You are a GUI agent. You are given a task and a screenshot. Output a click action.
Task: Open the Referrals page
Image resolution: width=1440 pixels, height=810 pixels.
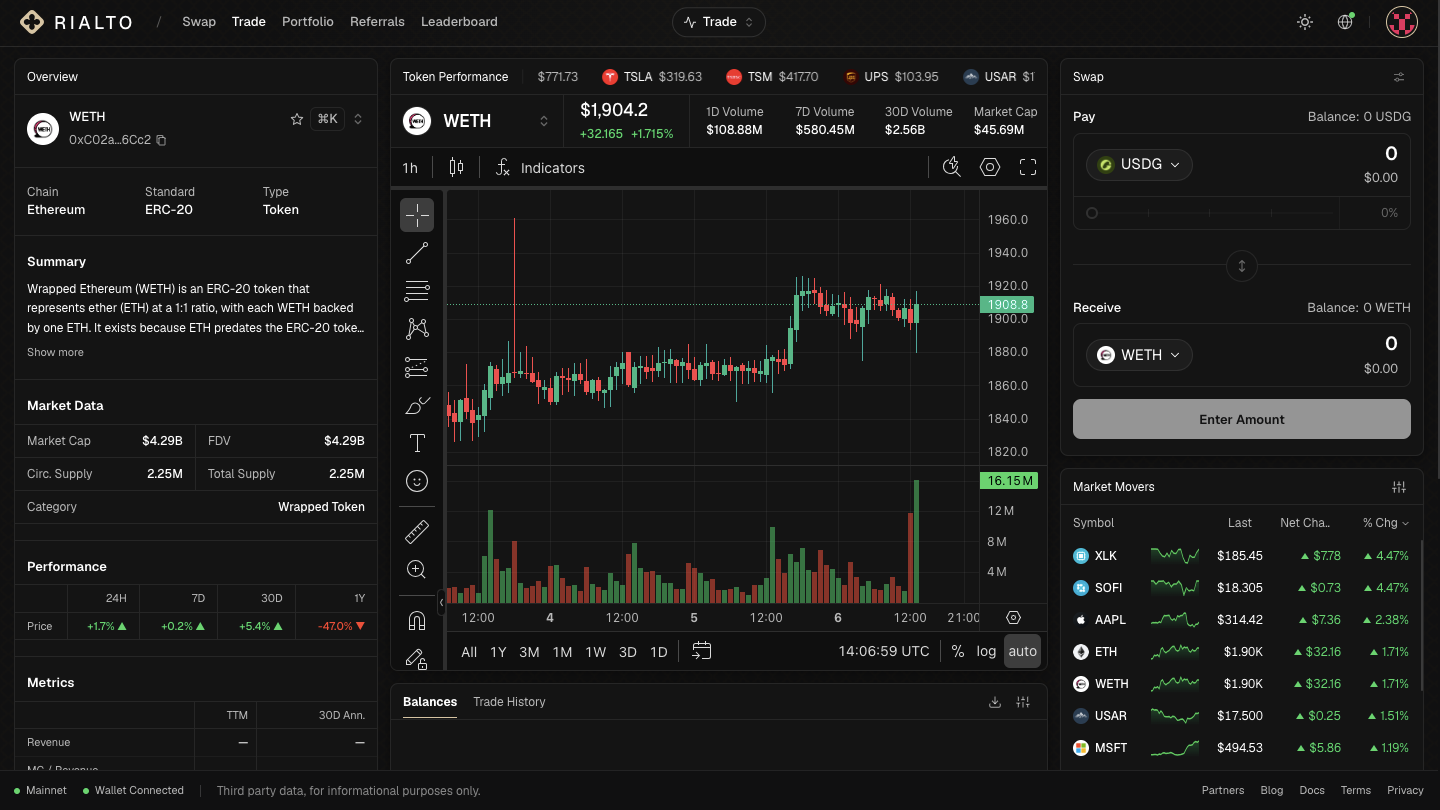tap(377, 21)
